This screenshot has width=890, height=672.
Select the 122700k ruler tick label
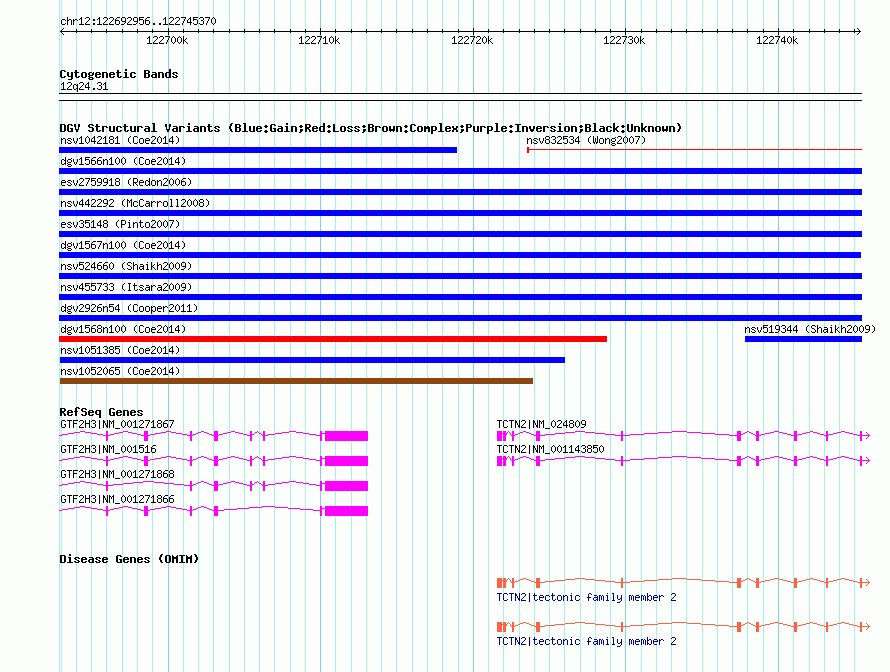point(167,40)
